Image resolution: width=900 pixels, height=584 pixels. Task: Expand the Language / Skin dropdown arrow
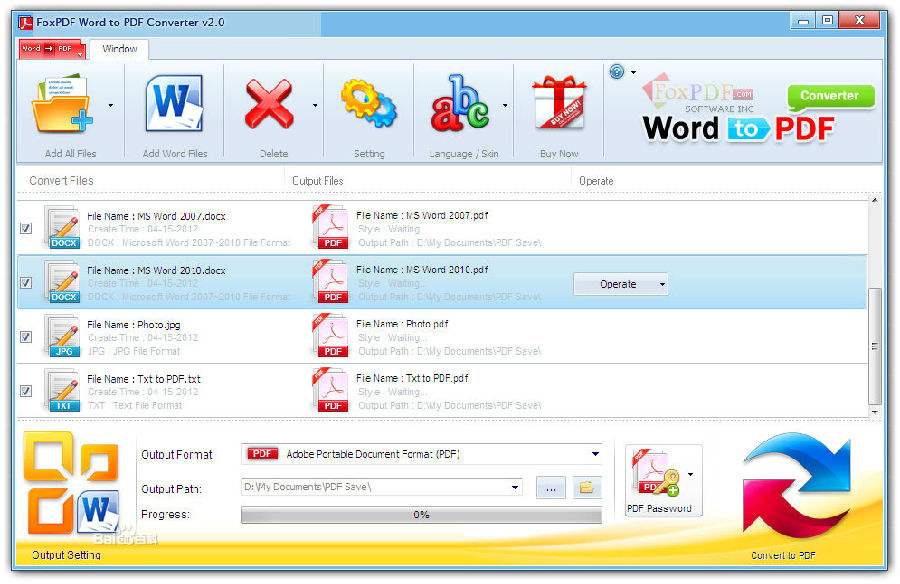[505, 105]
